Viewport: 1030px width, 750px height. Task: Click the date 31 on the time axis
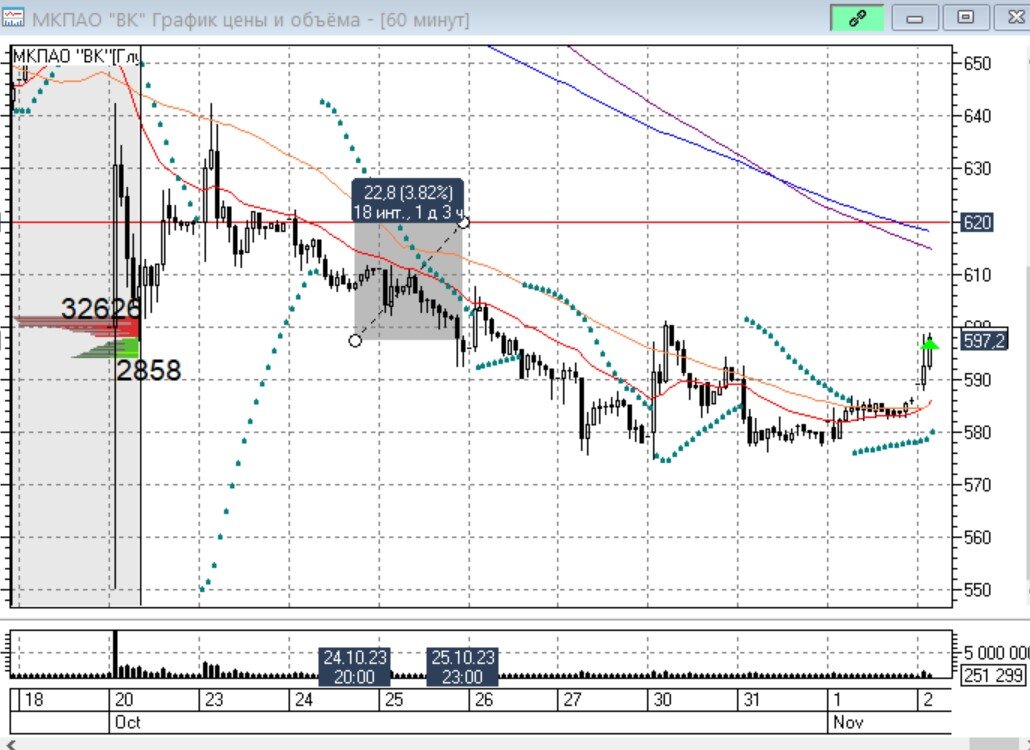pos(751,700)
